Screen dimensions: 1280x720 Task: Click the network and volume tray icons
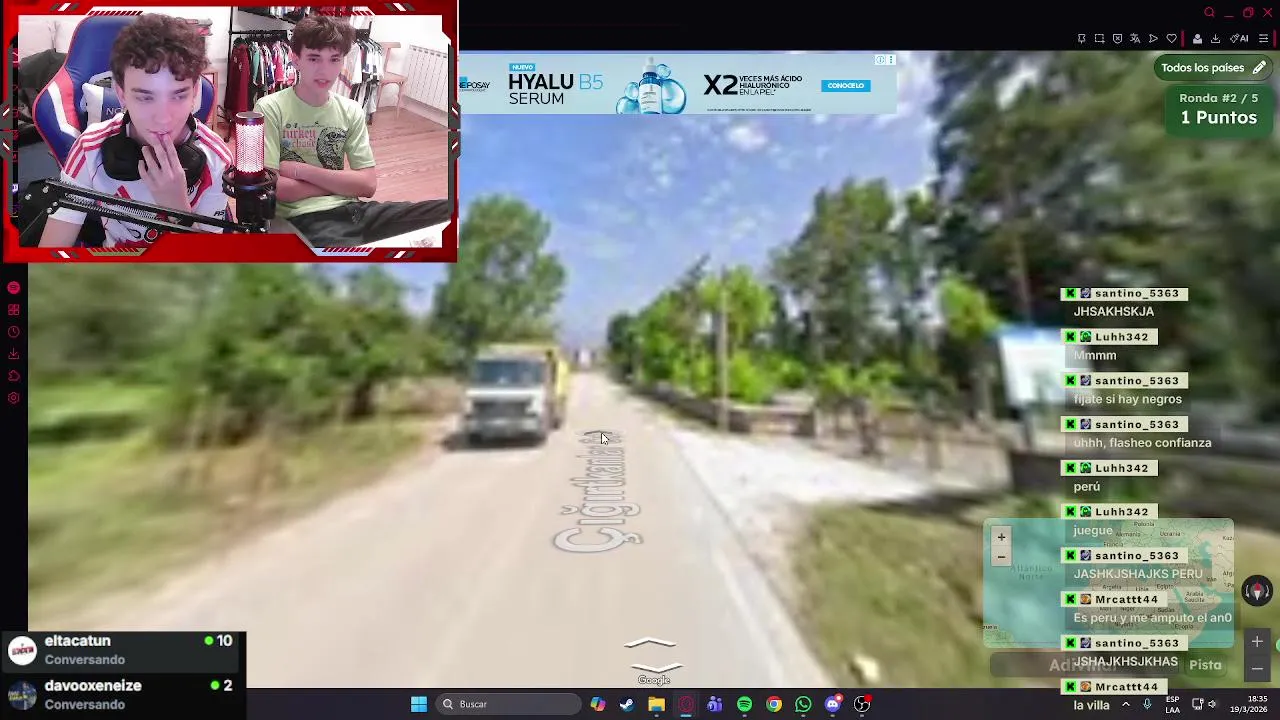click(x=1206, y=704)
